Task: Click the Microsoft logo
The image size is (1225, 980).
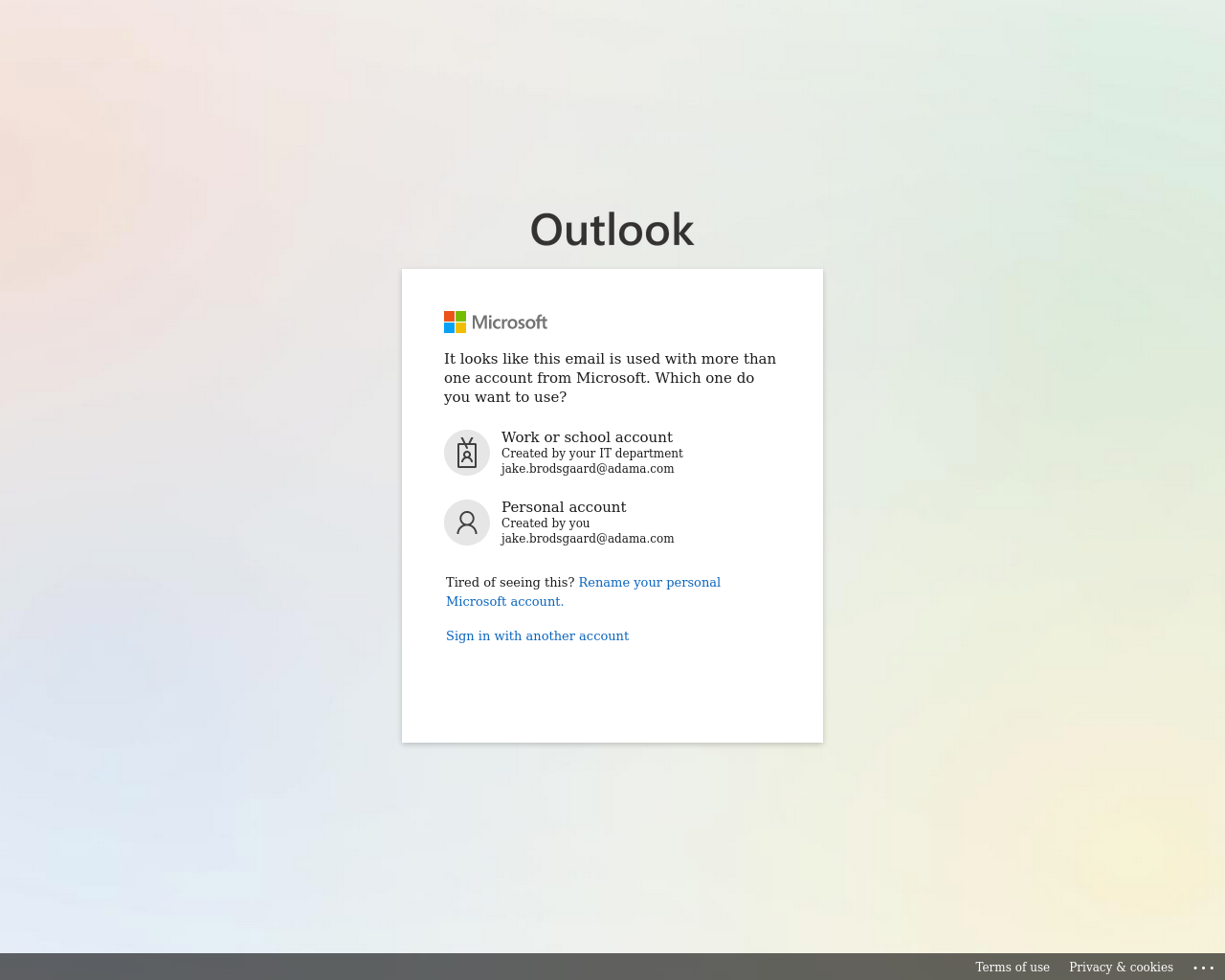Action: point(496,323)
